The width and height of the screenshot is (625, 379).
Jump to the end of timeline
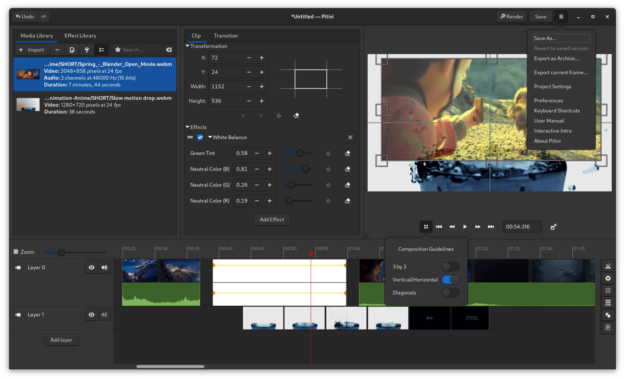click(491, 227)
